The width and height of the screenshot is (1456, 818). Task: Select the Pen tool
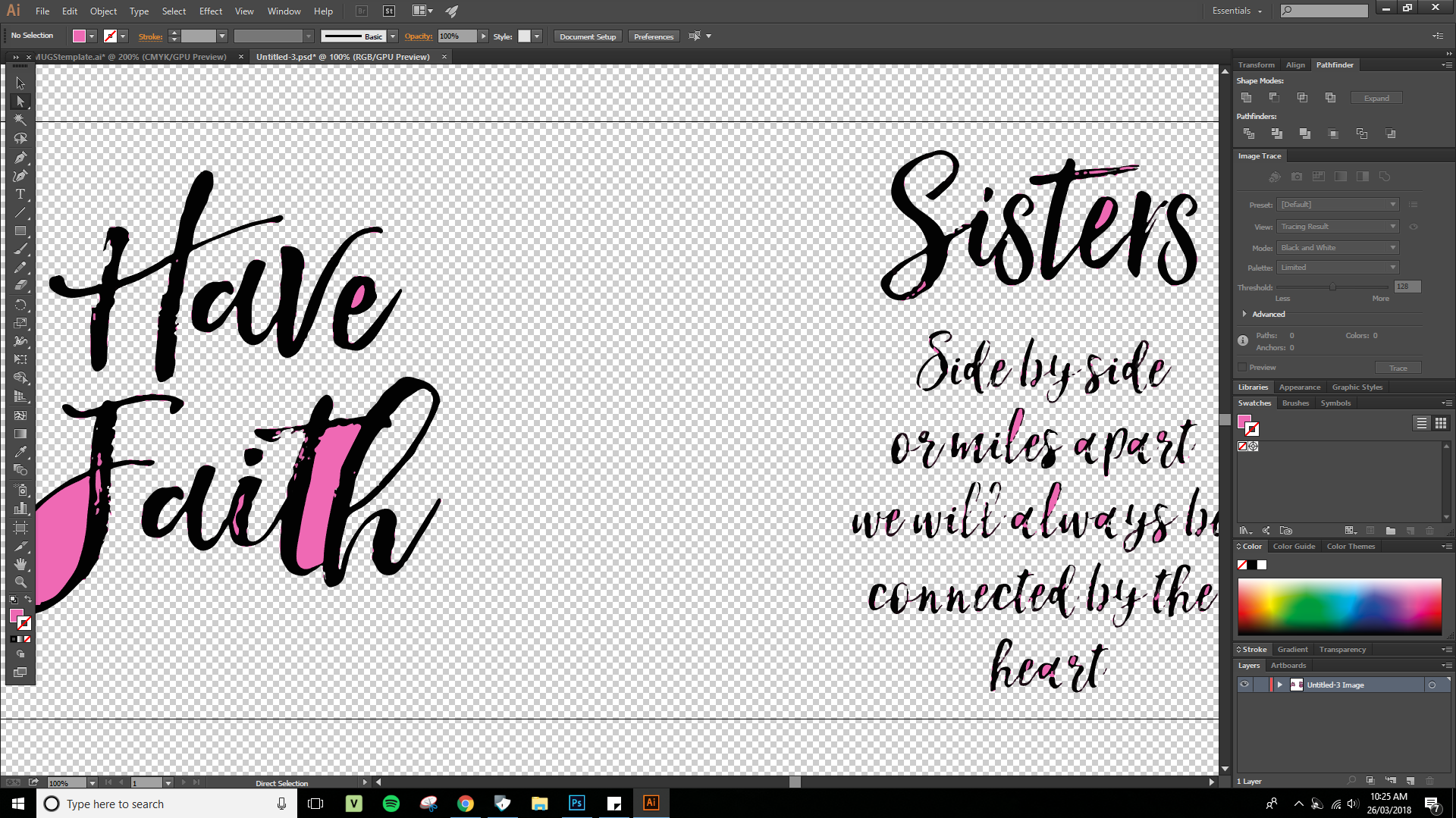tap(20, 158)
